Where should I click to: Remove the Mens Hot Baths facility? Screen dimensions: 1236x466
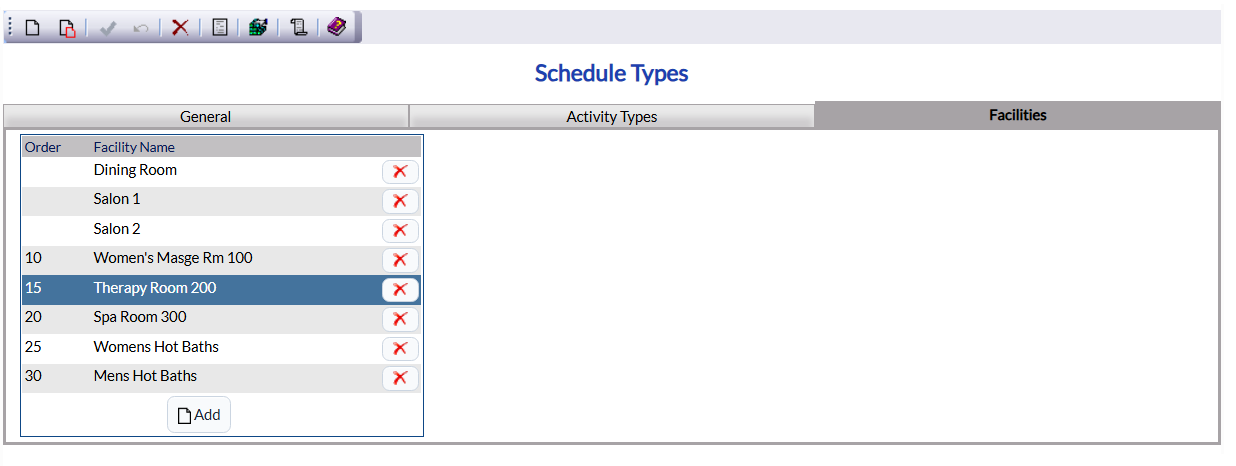coord(400,378)
